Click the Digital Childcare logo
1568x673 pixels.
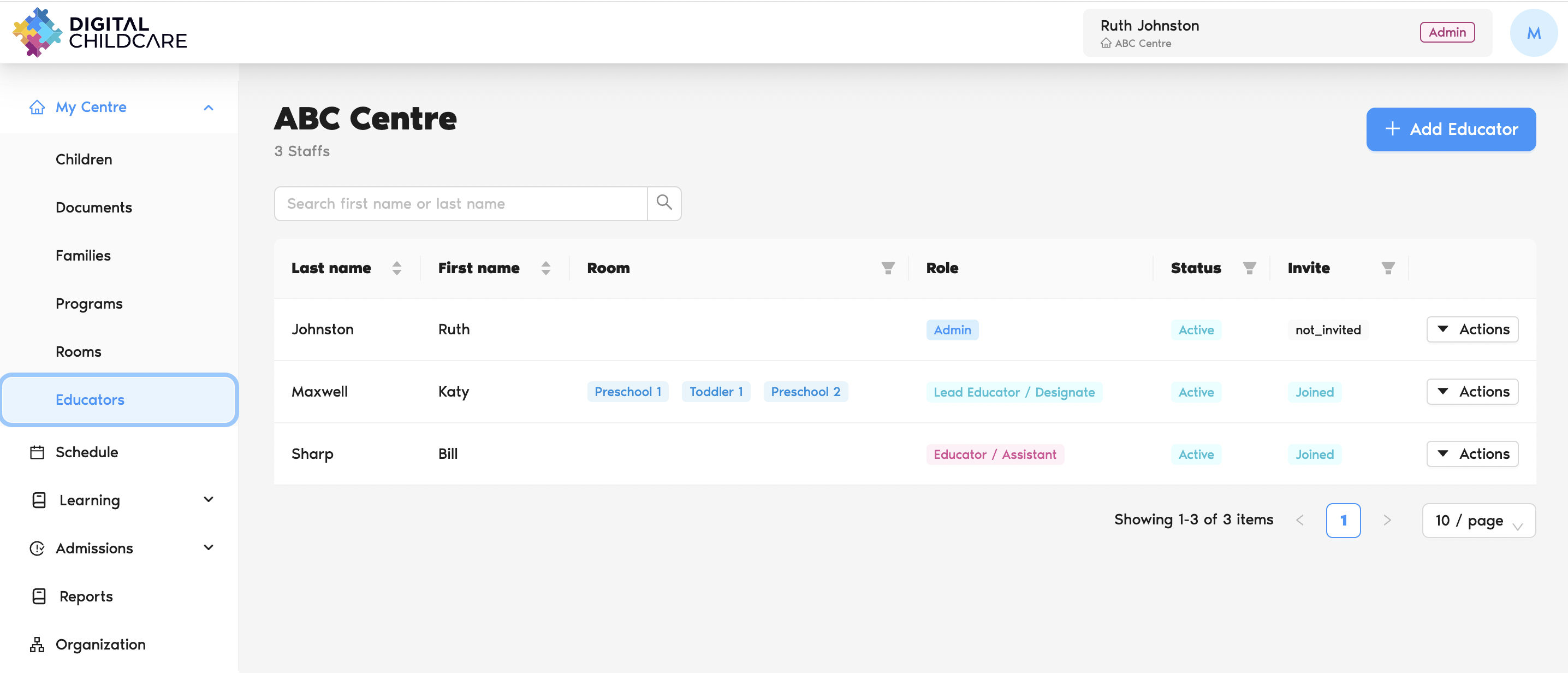click(x=100, y=32)
